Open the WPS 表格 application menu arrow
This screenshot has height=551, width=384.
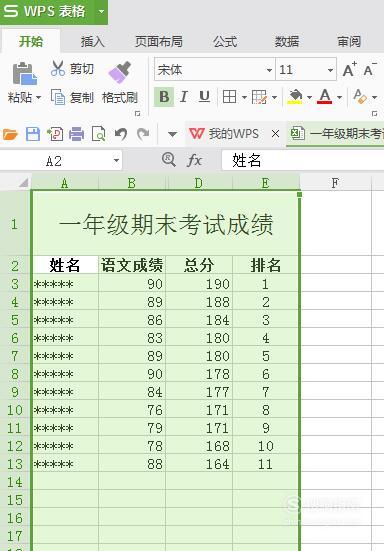(x=101, y=12)
